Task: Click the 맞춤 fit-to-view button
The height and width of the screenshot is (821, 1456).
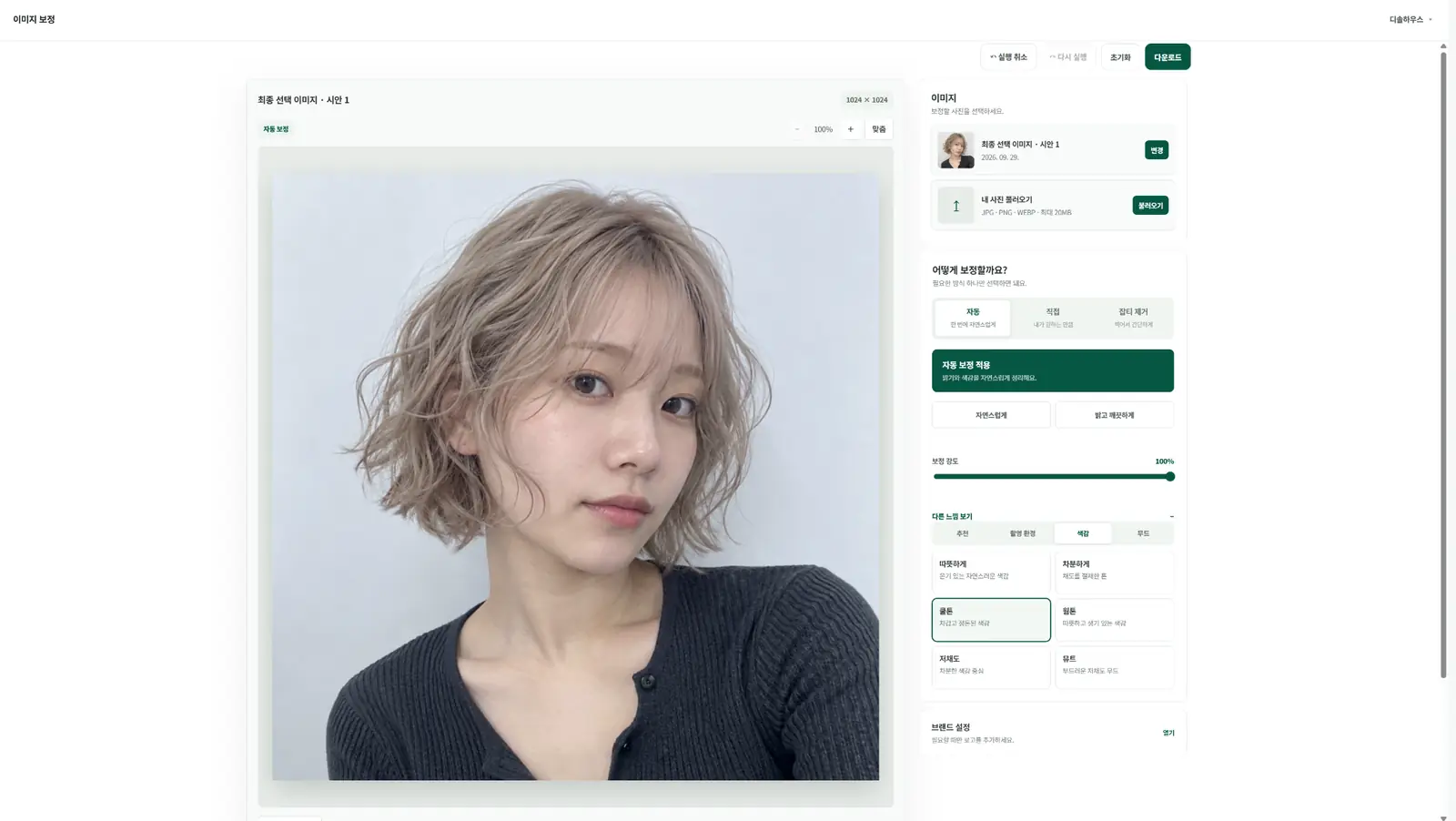Action: point(879,129)
